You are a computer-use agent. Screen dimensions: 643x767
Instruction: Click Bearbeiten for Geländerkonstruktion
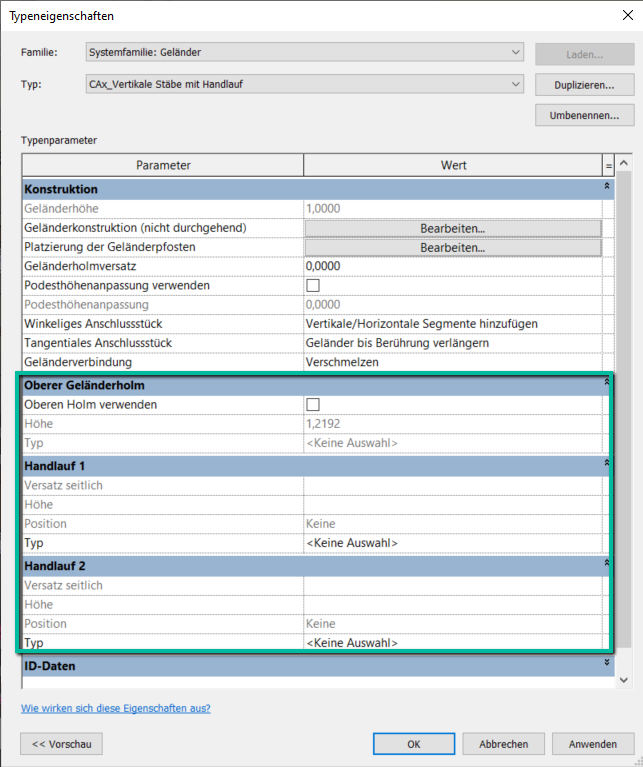point(452,228)
